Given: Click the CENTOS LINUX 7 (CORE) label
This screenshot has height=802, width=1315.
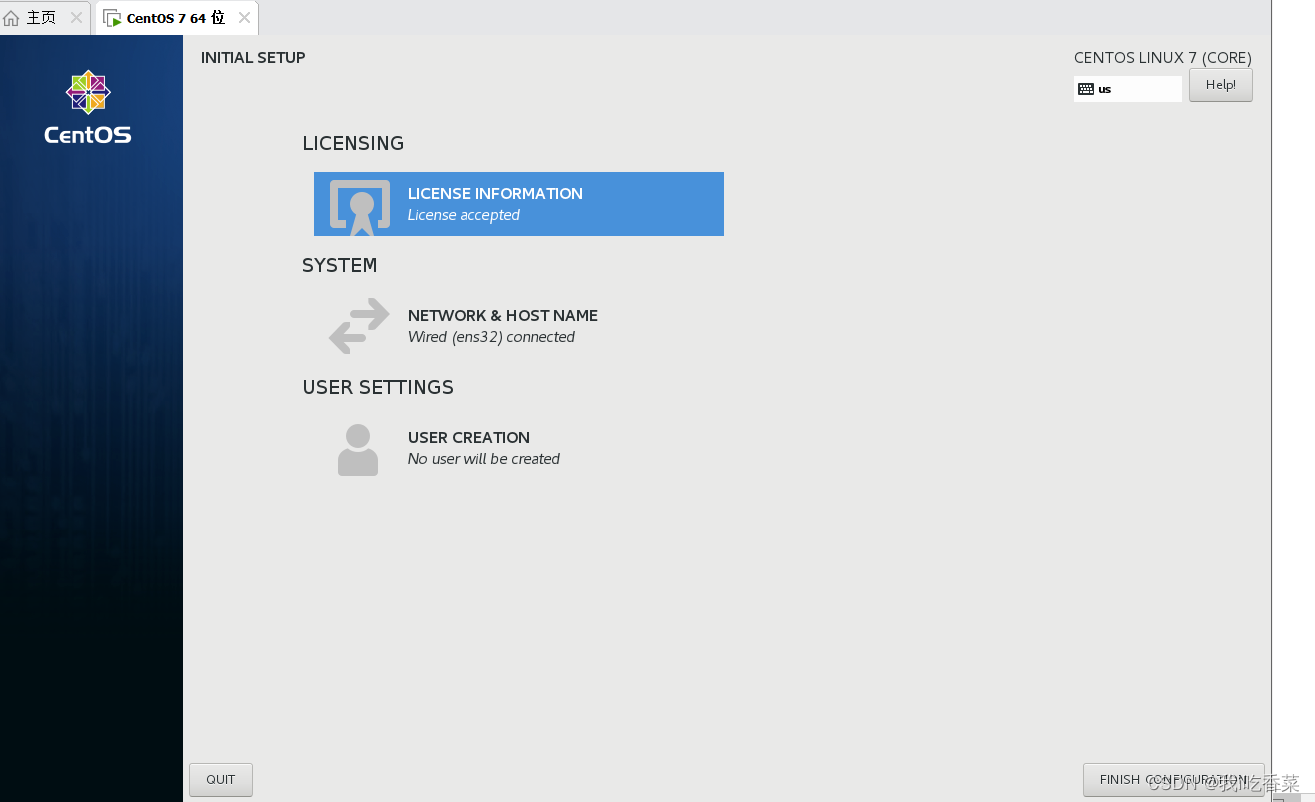Looking at the screenshot, I should [x=1163, y=58].
